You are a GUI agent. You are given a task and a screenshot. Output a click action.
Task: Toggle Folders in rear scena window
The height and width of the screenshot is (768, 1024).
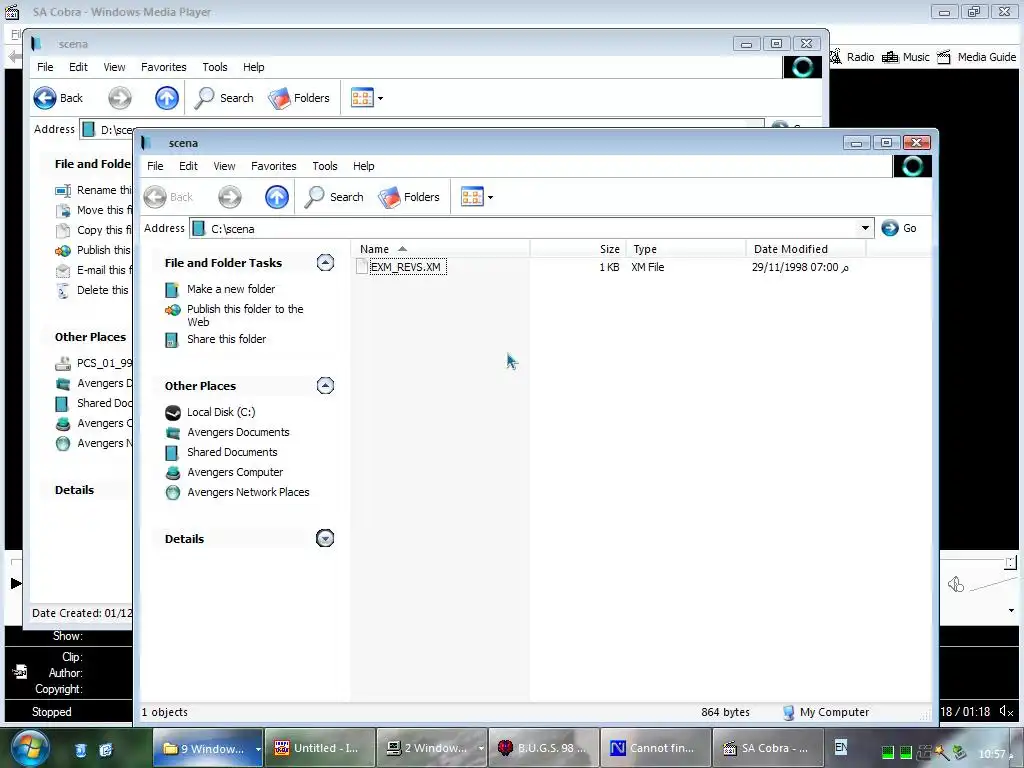tap(300, 98)
